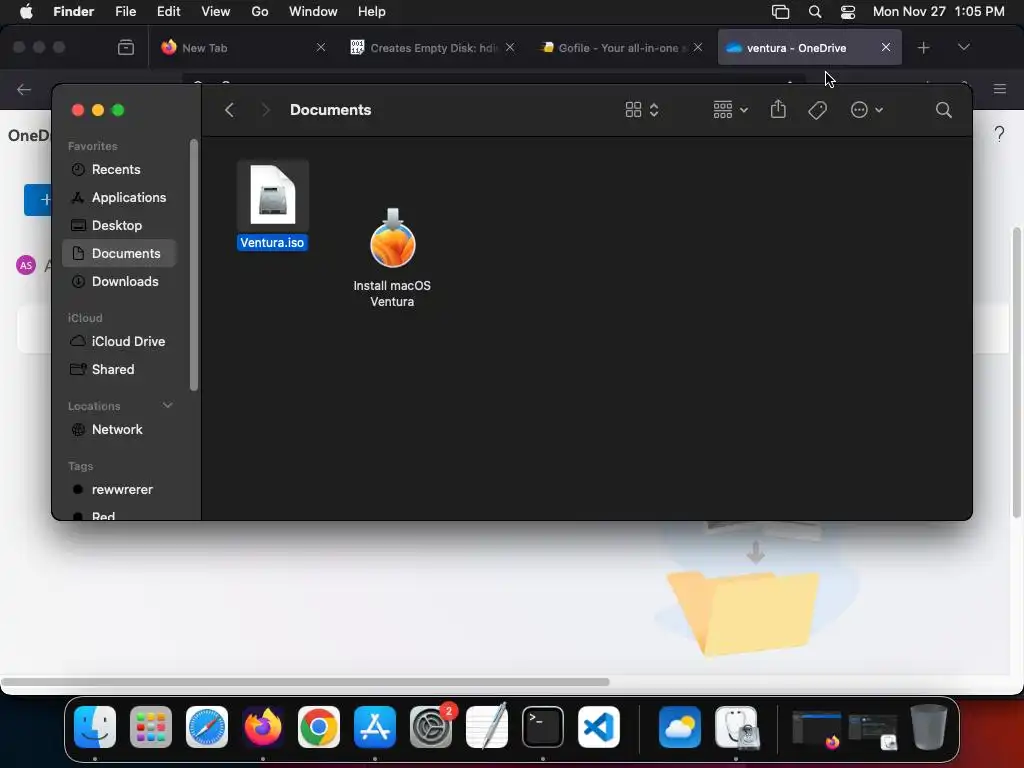
Task: Open Stage Manager menu bar icon
Action: (780, 12)
